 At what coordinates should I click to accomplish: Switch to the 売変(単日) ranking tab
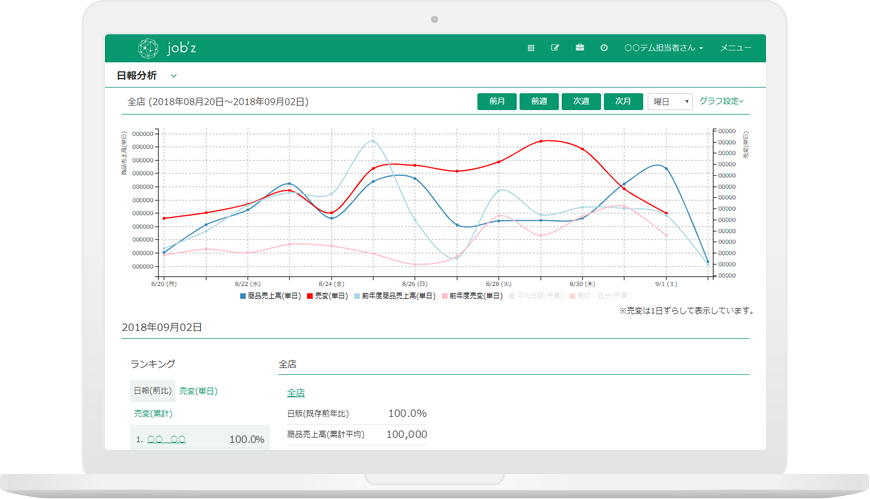point(198,391)
